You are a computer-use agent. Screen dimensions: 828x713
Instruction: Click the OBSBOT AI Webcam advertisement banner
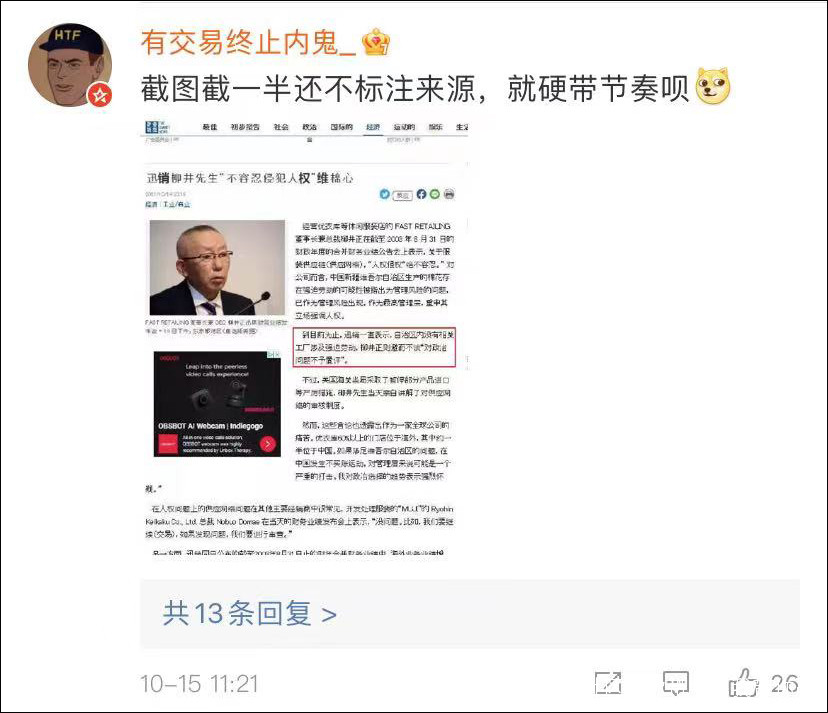pyautogui.click(x=217, y=404)
